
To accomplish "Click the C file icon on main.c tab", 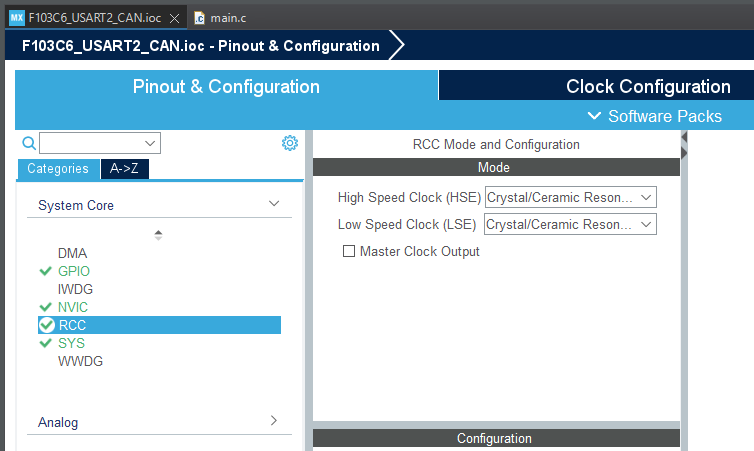I will [199, 18].
